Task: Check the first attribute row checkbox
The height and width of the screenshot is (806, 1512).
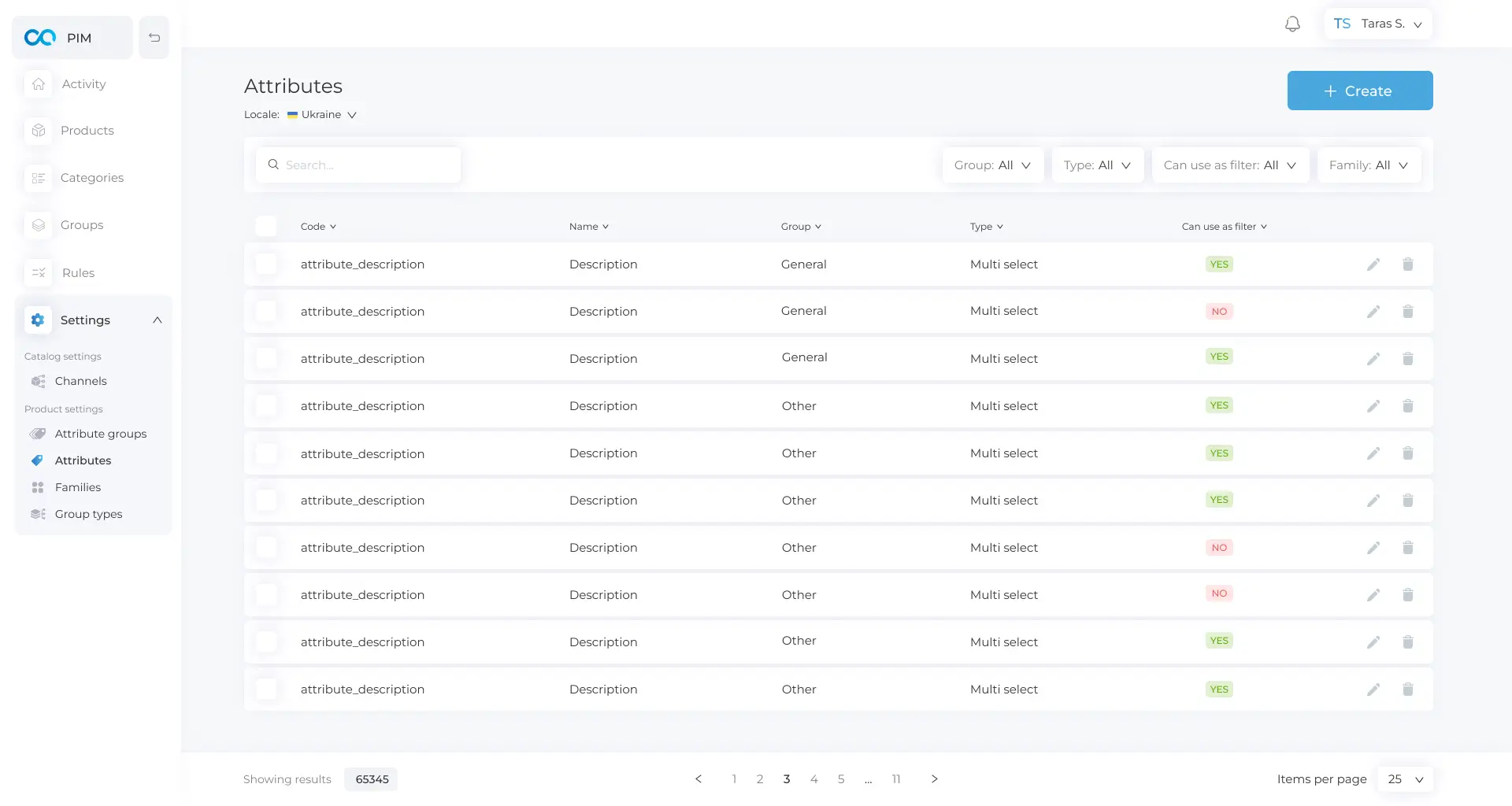Action: 266,264
